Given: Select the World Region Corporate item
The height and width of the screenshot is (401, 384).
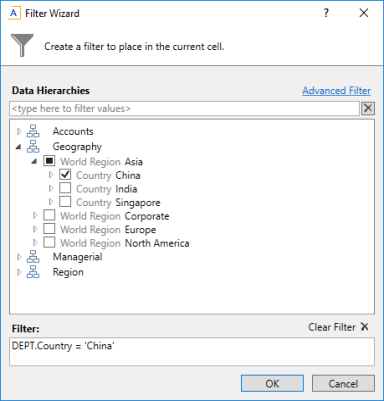Looking at the screenshot, I should tap(115, 216).
